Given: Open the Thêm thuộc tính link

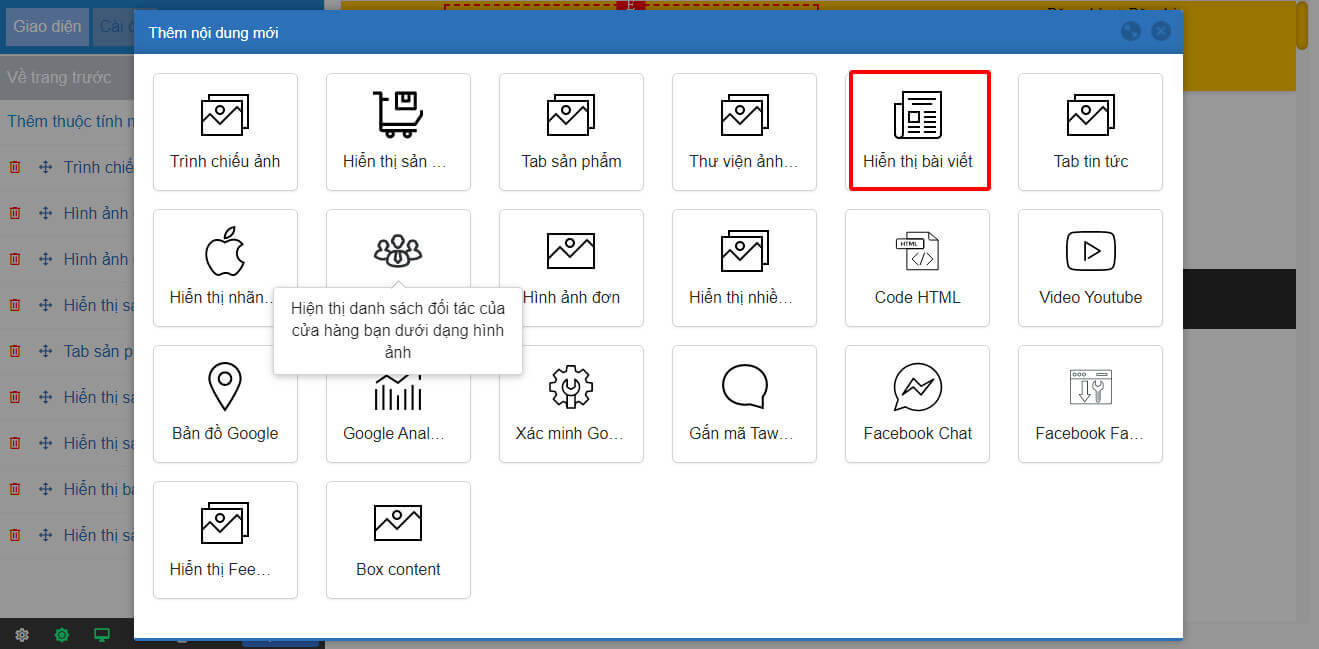Looking at the screenshot, I should pos(70,121).
